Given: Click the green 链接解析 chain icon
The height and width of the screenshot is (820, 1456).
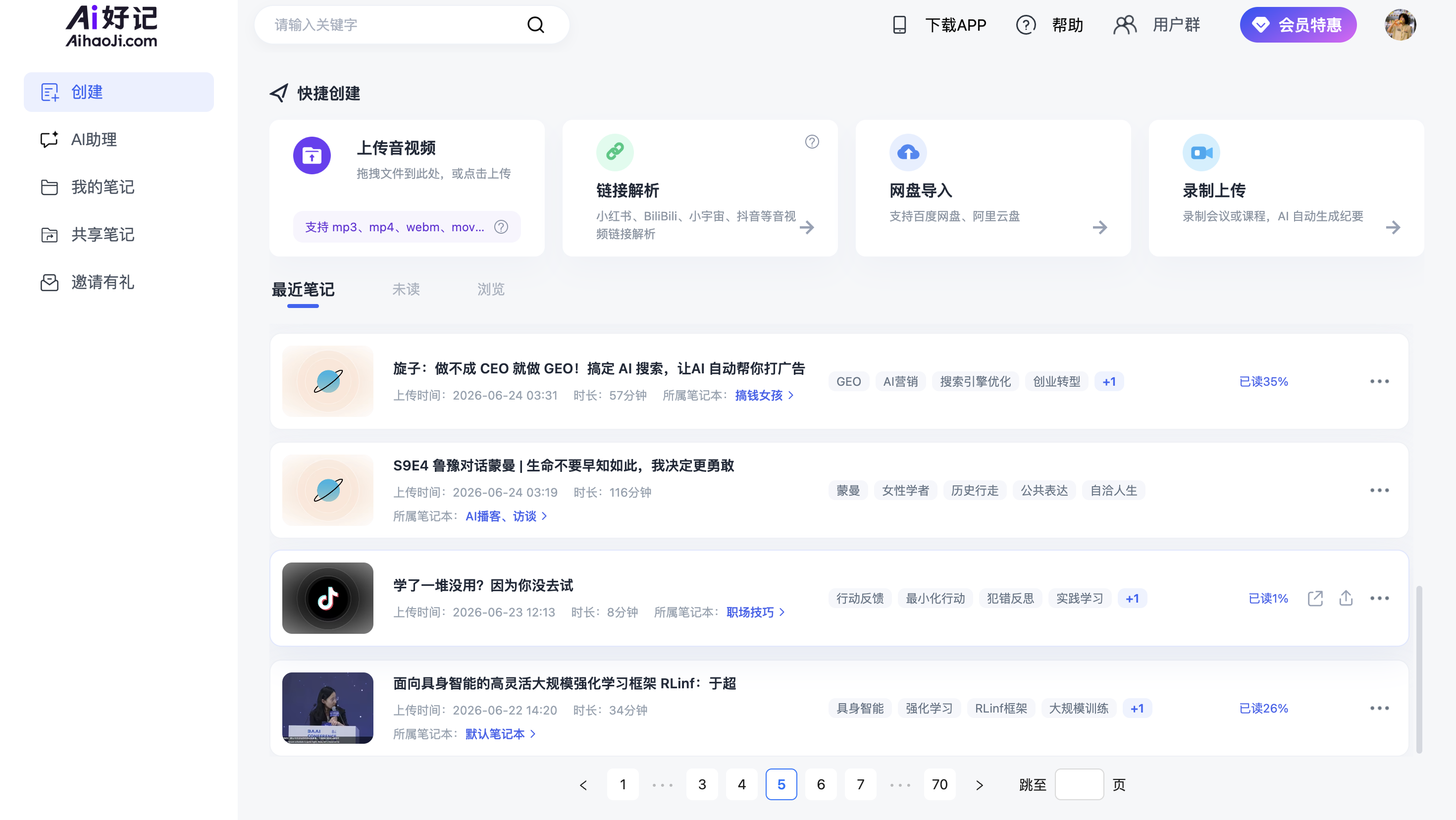Looking at the screenshot, I should click(615, 152).
